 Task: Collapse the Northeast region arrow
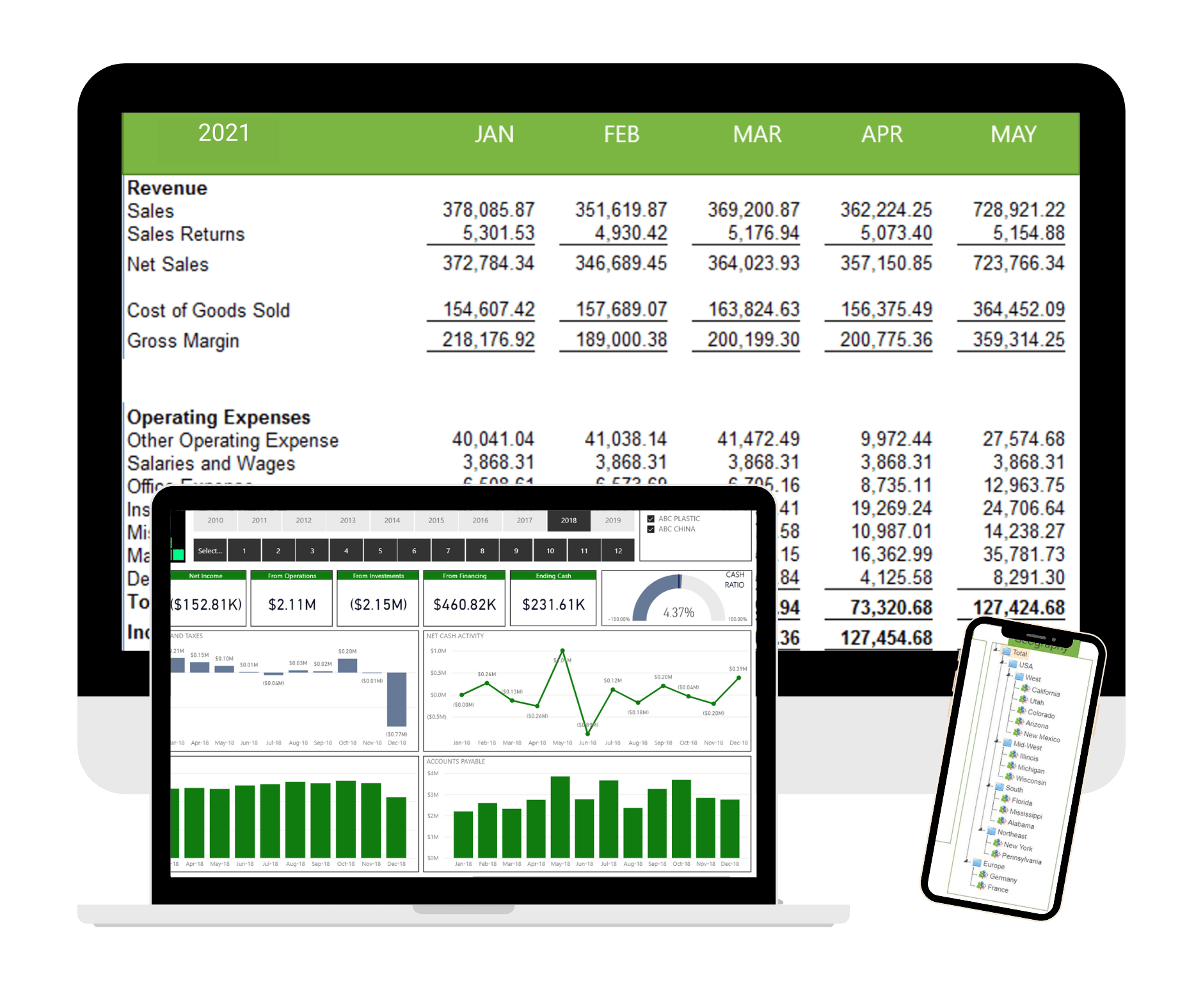981,830
